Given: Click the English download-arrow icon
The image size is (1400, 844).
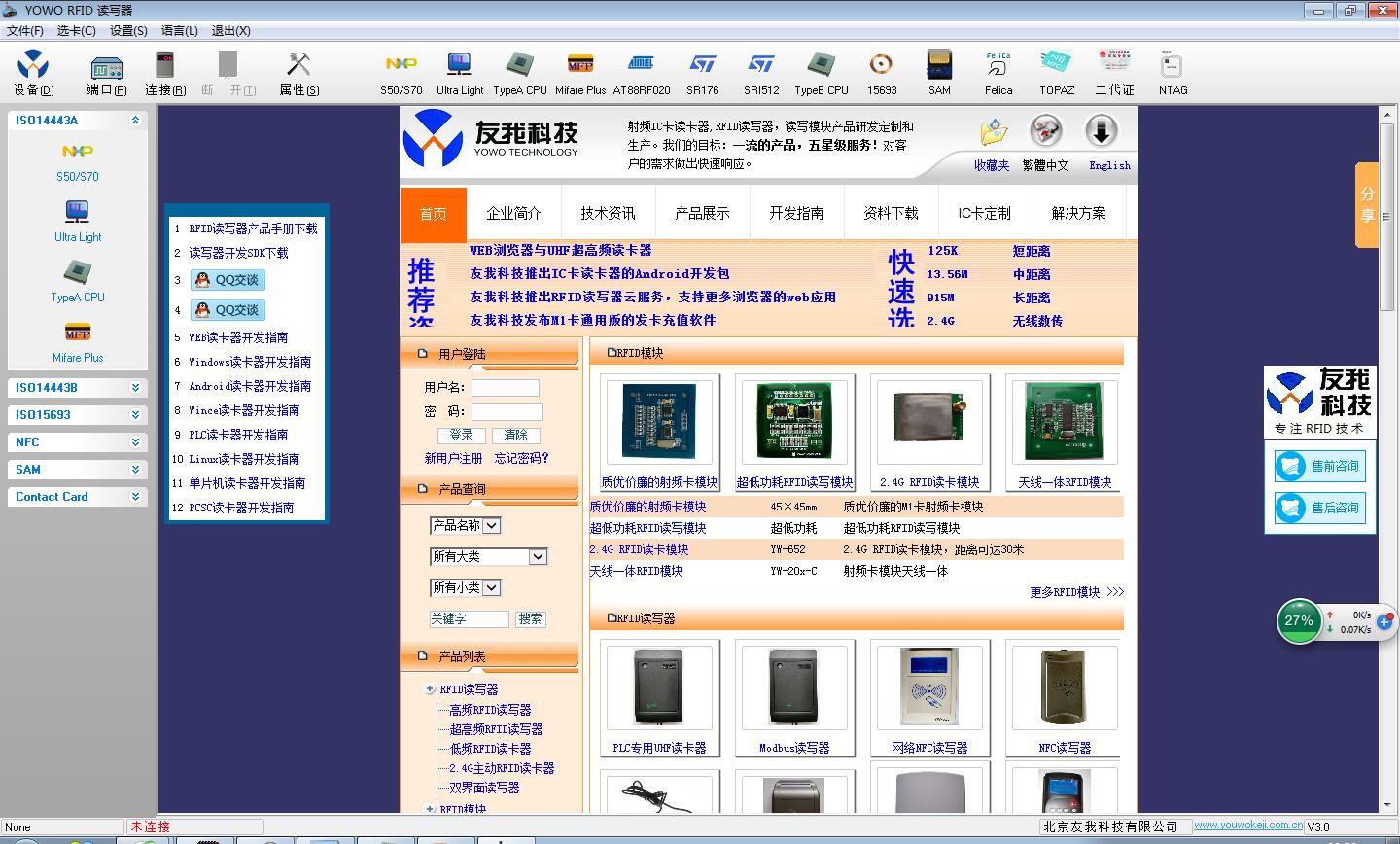Looking at the screenshot, I should click(x=1102, y=131).
